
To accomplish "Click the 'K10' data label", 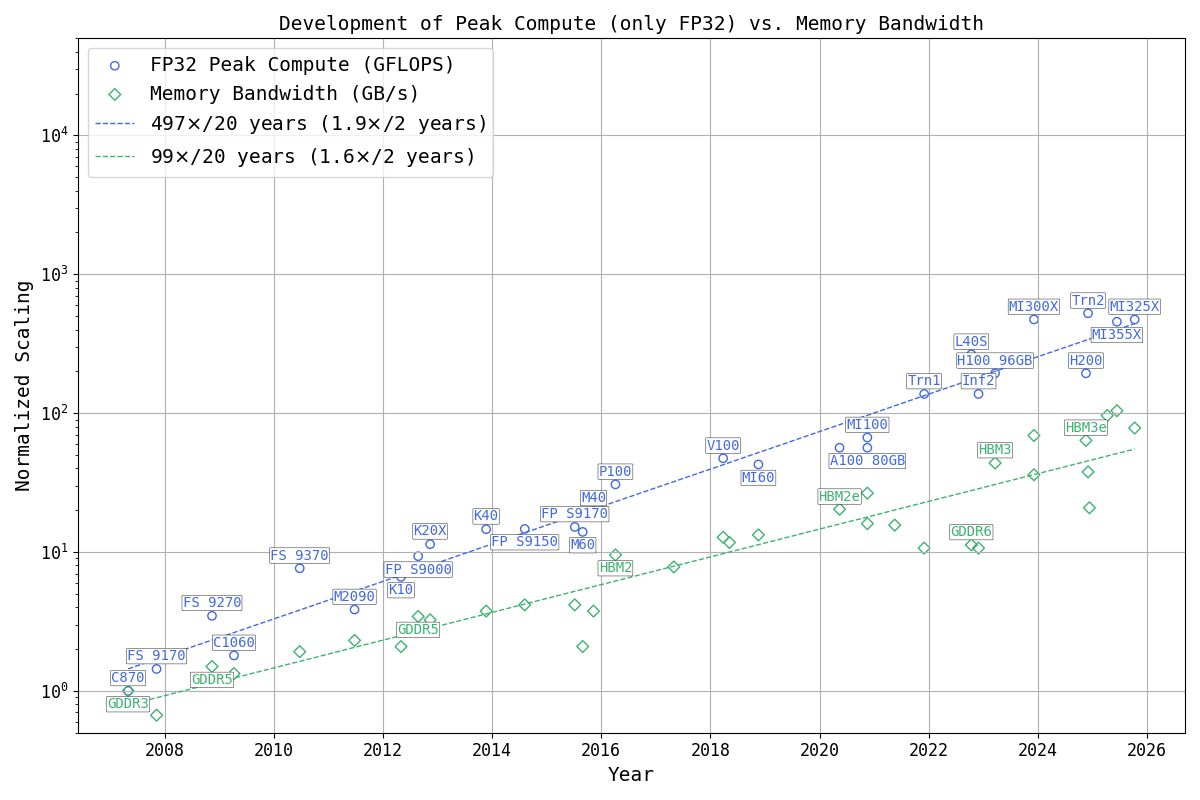I will click(401, 589).
